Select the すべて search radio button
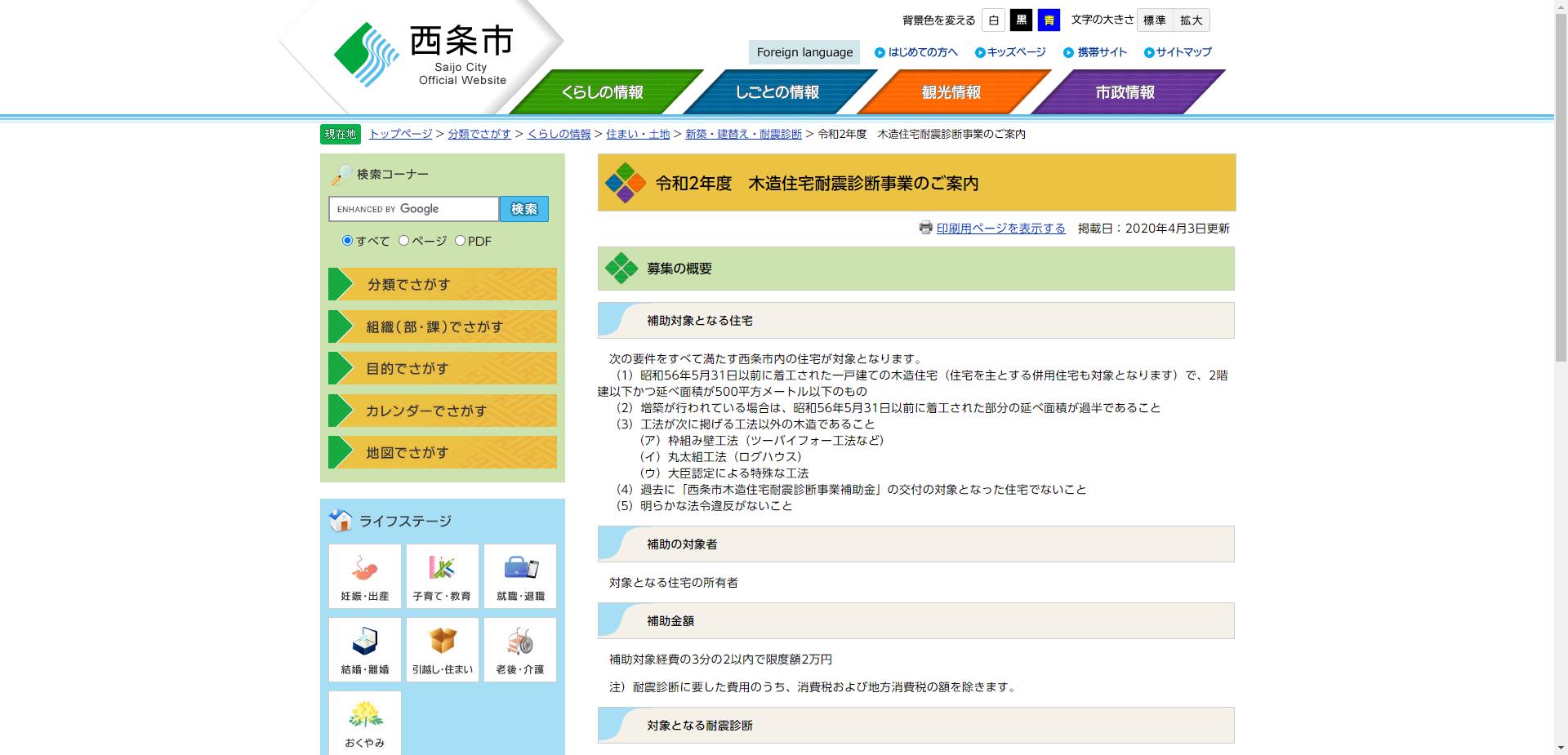 coord(348,241)
